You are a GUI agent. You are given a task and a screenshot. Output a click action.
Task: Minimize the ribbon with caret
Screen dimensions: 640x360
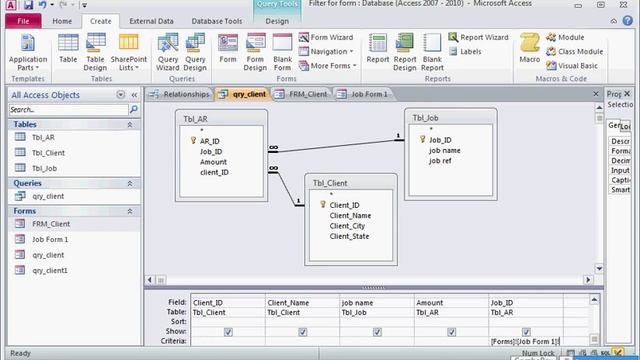click(x=613, y=21)
